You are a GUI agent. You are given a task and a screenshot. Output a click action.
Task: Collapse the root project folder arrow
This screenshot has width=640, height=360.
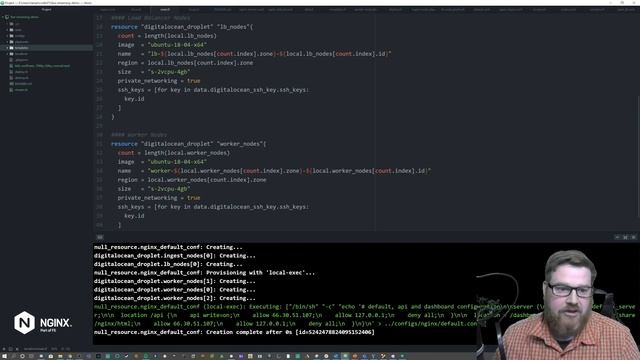tap(3, 17)
